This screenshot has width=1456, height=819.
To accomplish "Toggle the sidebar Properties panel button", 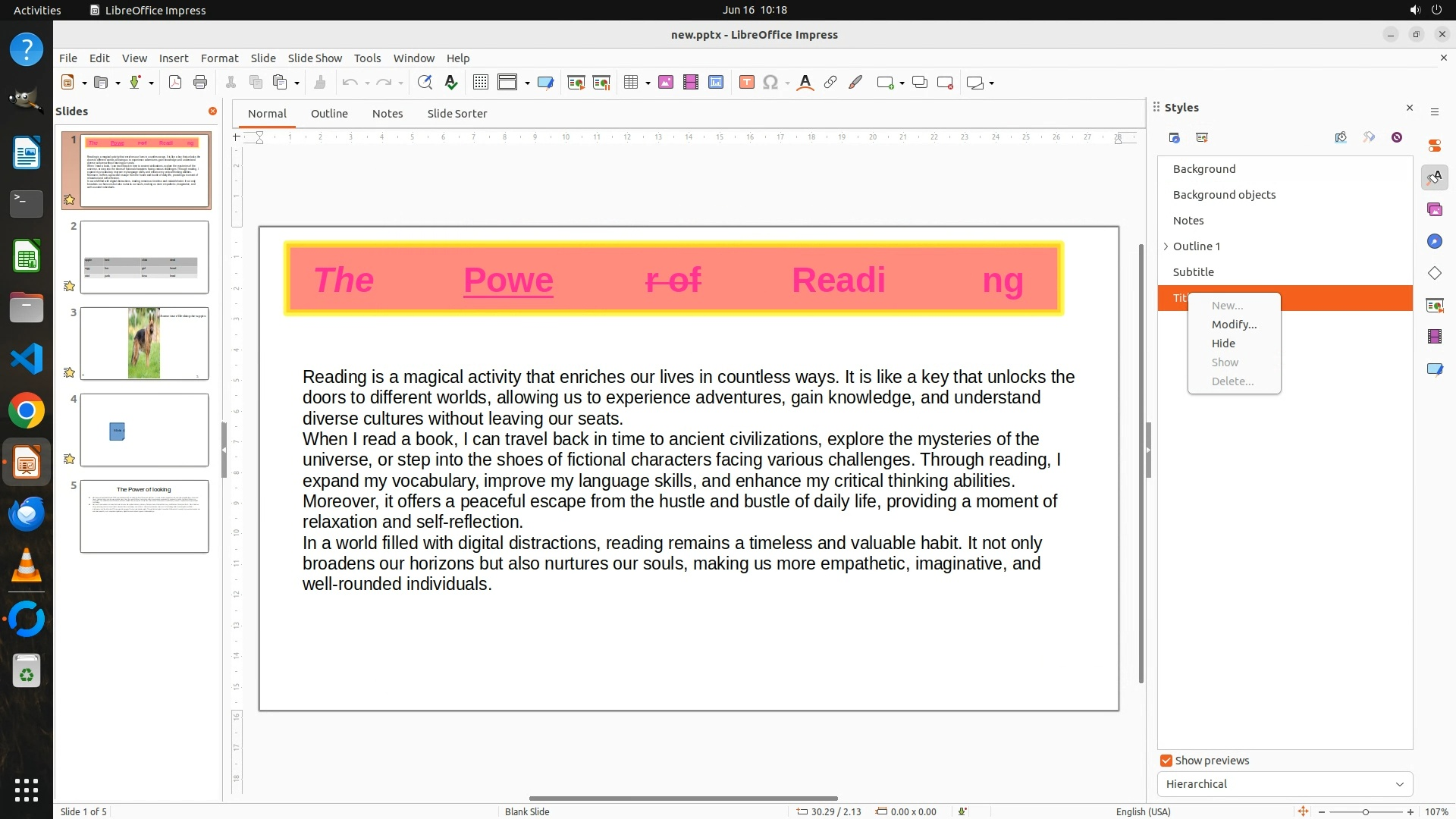I will point(1434,146).
